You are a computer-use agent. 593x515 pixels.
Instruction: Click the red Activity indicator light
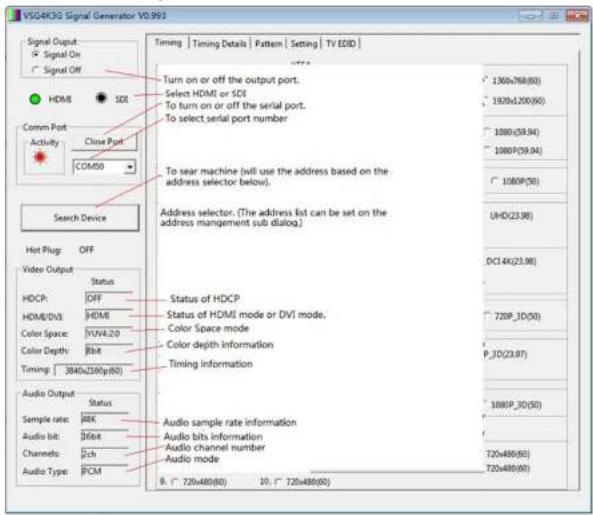coord(40,157)
